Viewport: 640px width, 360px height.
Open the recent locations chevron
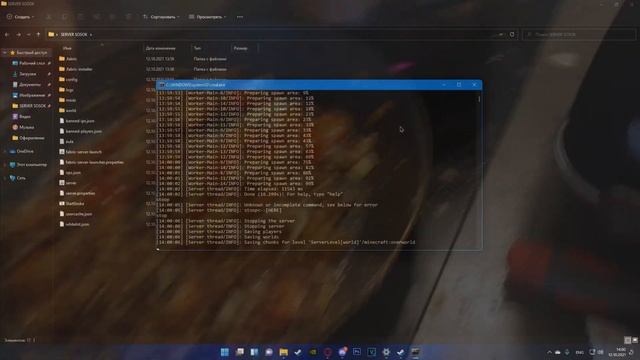[29, 35]
